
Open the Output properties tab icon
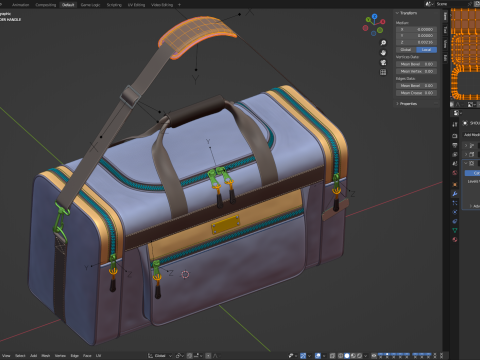455,145
